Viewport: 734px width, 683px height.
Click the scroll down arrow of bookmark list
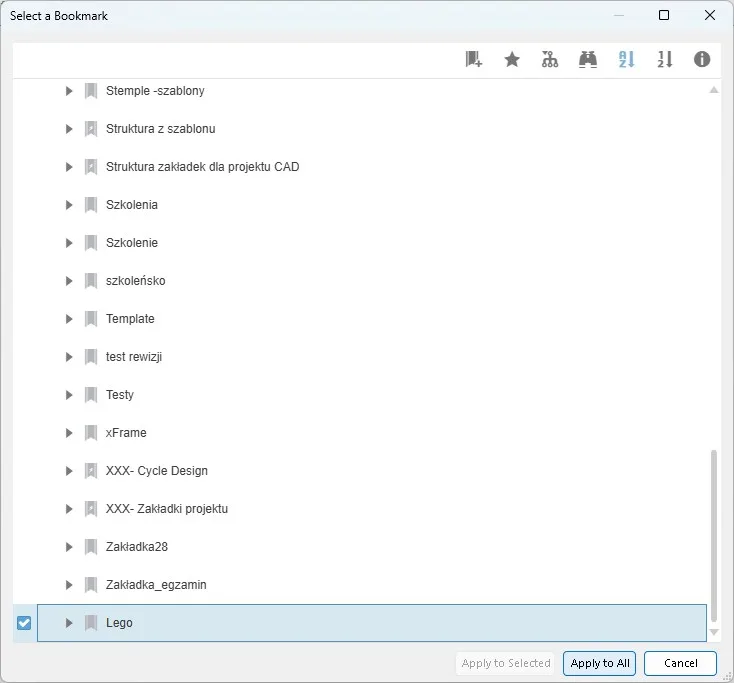click(713, 632)
